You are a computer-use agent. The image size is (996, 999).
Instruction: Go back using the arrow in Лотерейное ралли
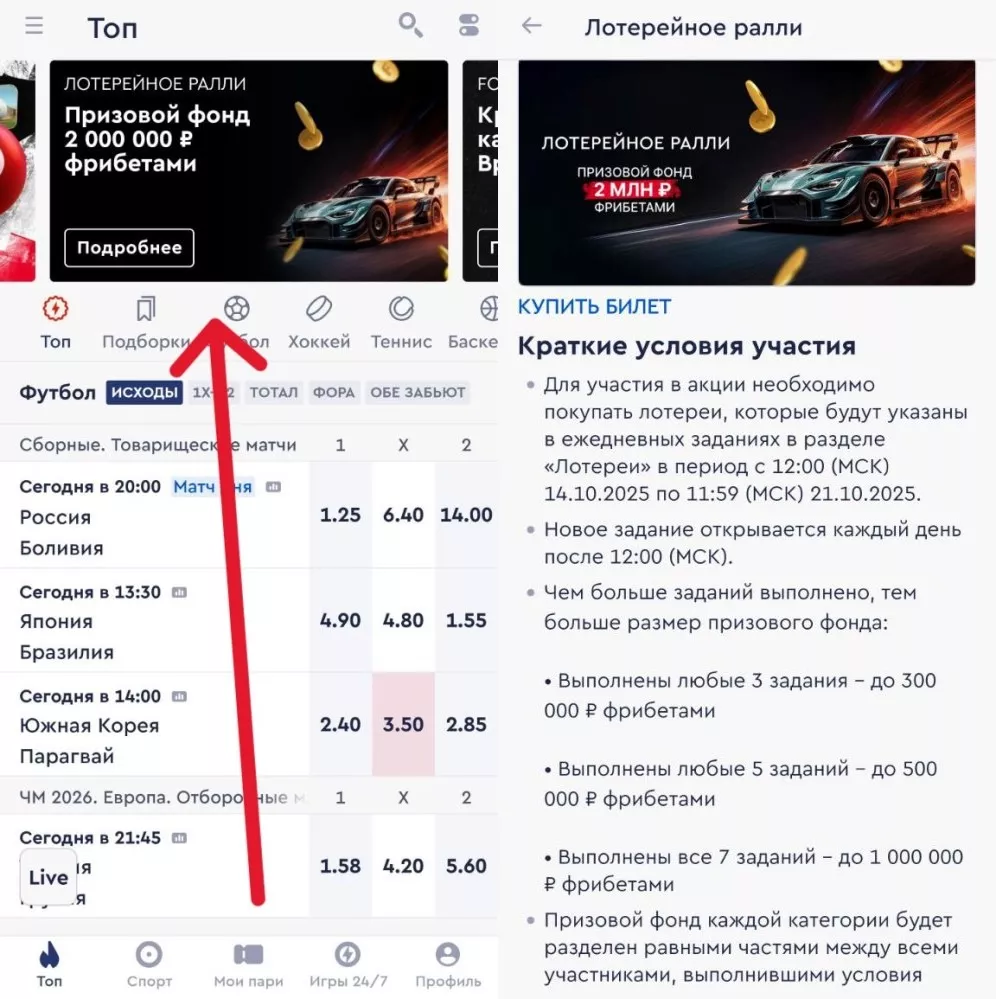tap(531, 25)
